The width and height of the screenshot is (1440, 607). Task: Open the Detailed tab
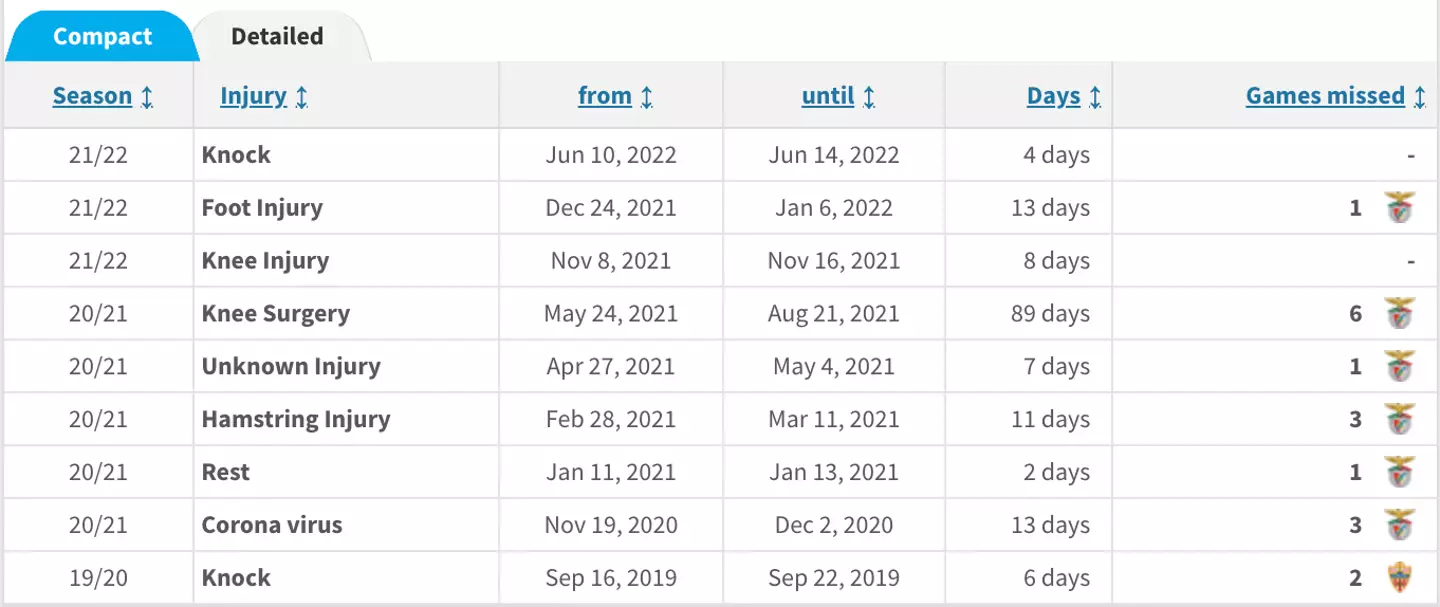coord(277,37)
